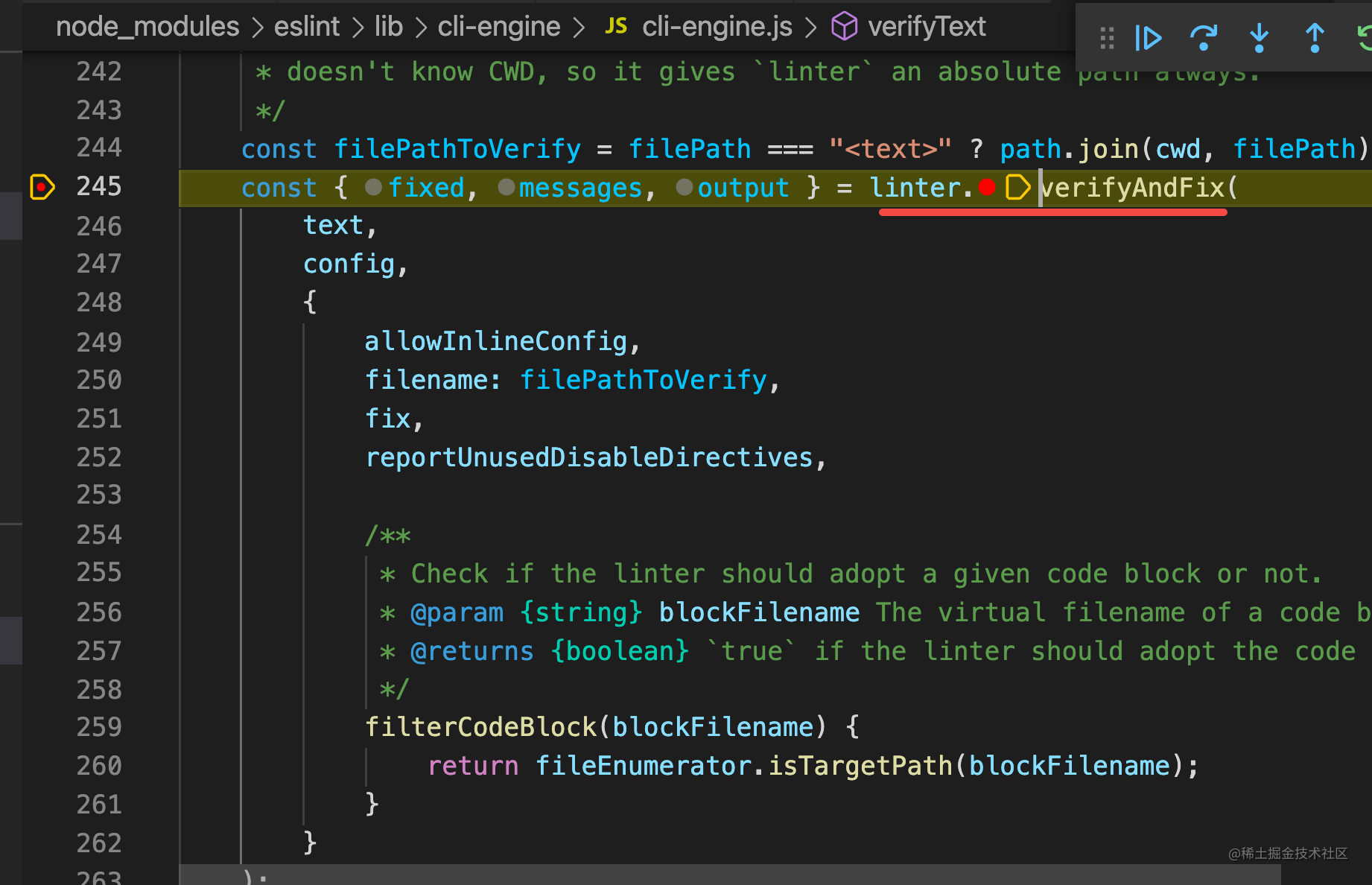Select line number 244 in the gutter
This screenshot has width=1372, height=885.
pos(99,148)
